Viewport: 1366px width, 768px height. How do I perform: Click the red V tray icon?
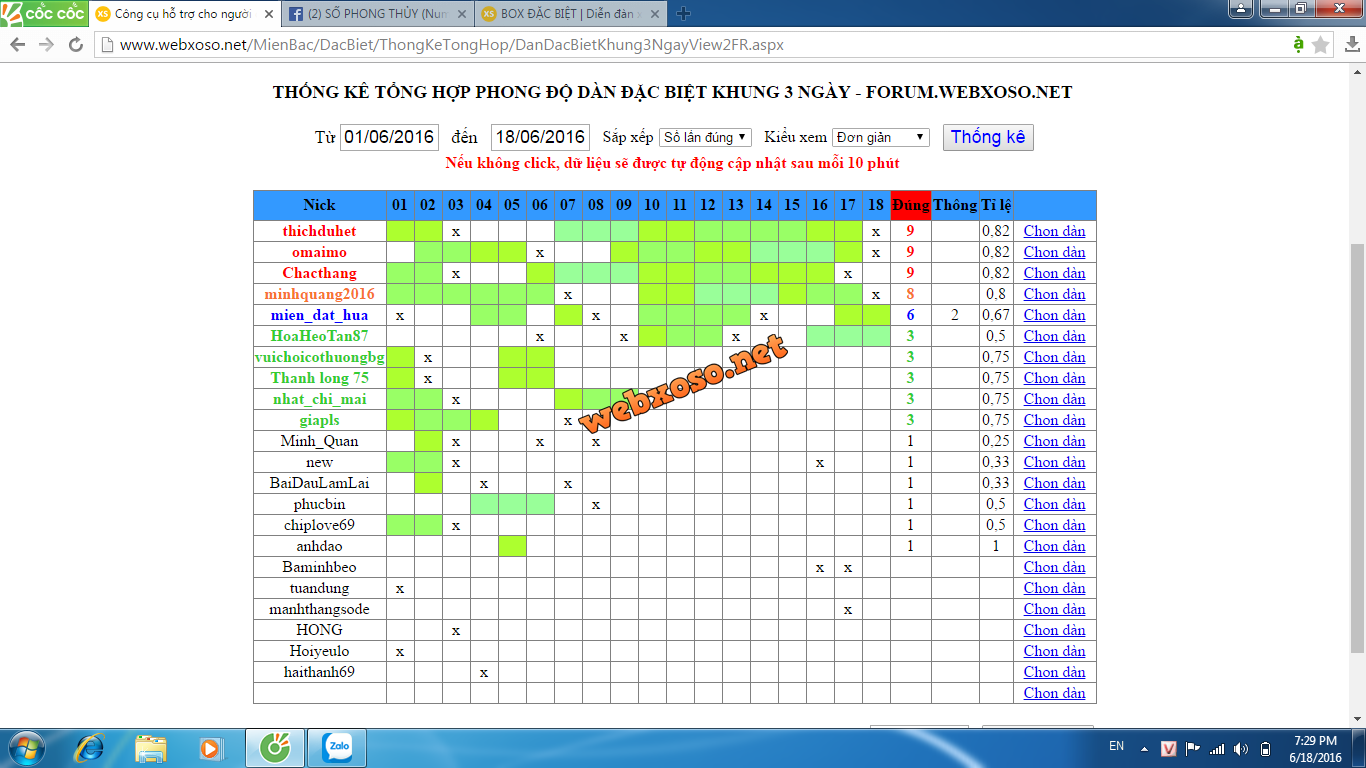coord(1169,749)
